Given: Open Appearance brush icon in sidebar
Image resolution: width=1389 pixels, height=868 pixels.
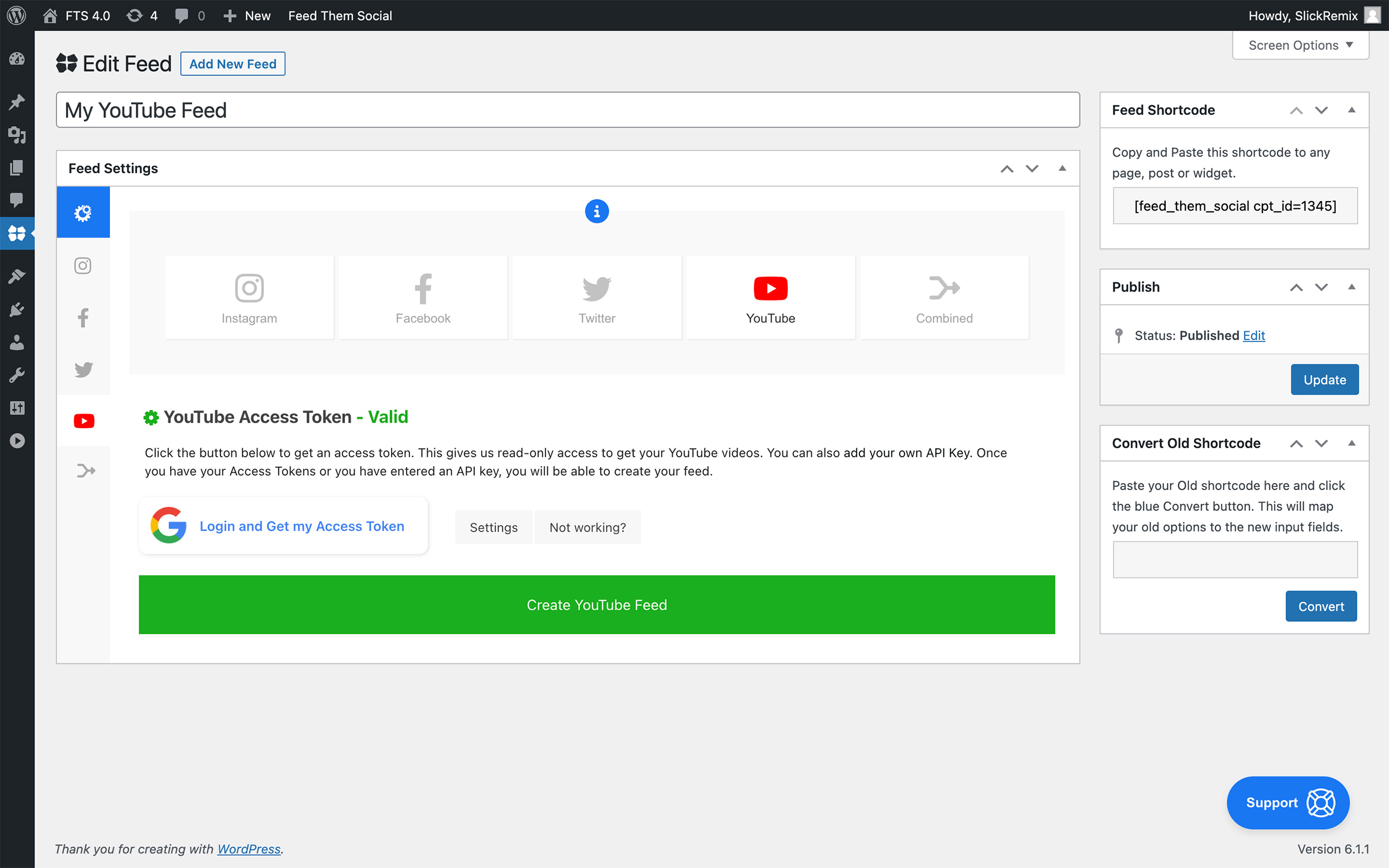Looking at the screenshot, I should pos(17,277).
